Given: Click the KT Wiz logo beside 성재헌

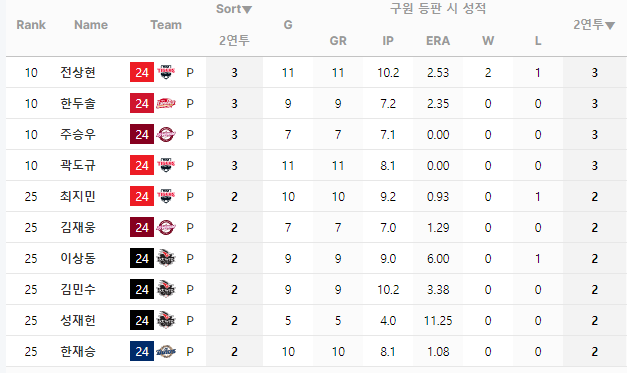Looking at the screenshot, I should (166, 320).
